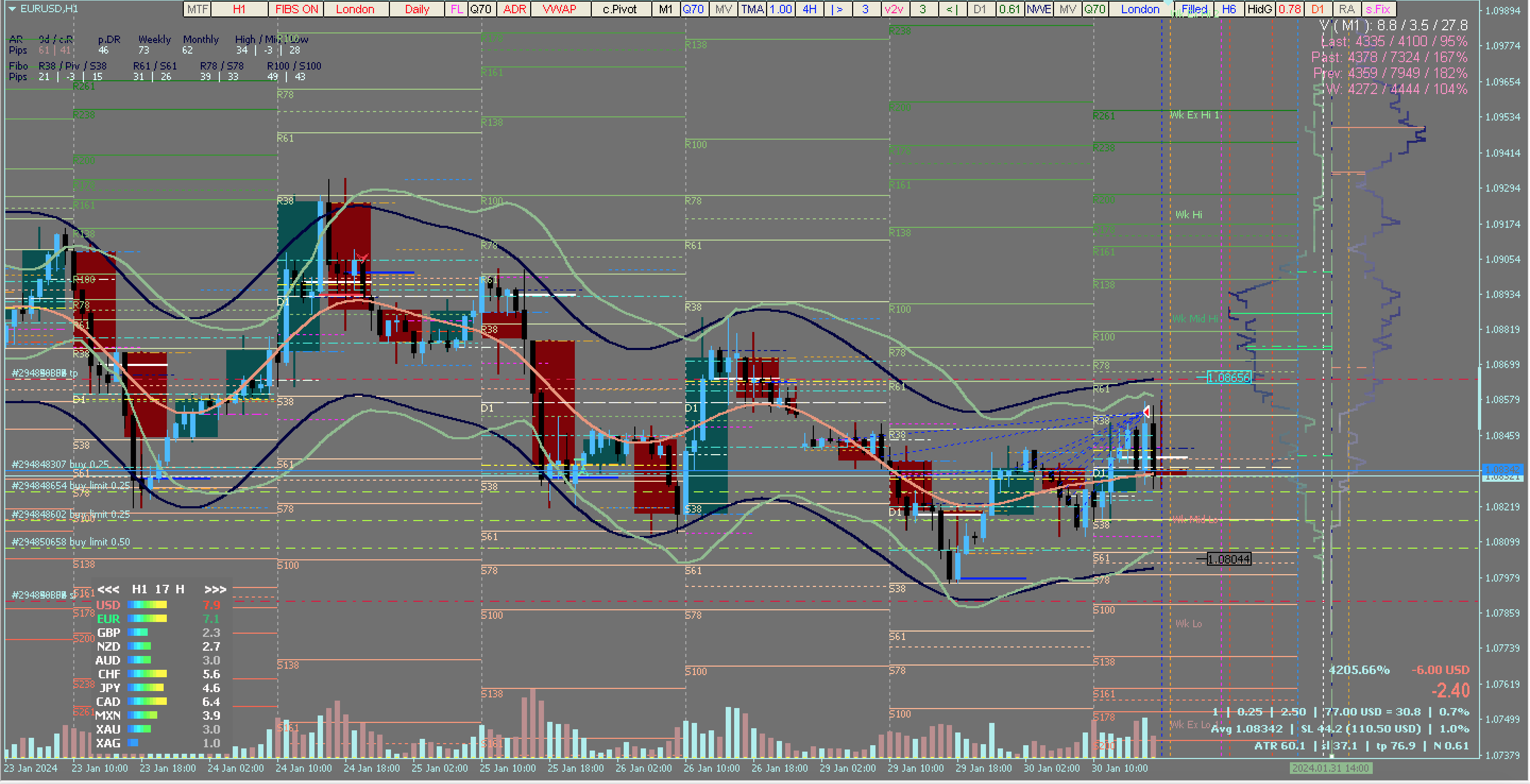
Task: Expand the EURUSD,H1 chart menu arrow
Action: pyautogui.click(x=11, y=9)
